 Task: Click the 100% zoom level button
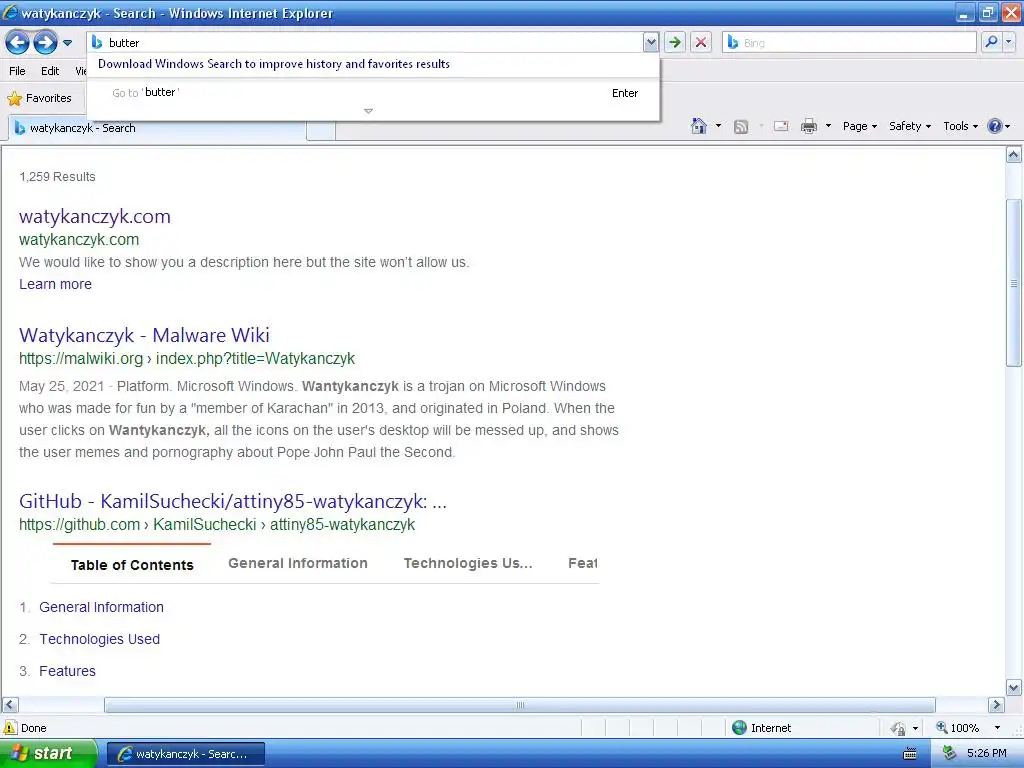pyautogui.click(x=957, y=728)
